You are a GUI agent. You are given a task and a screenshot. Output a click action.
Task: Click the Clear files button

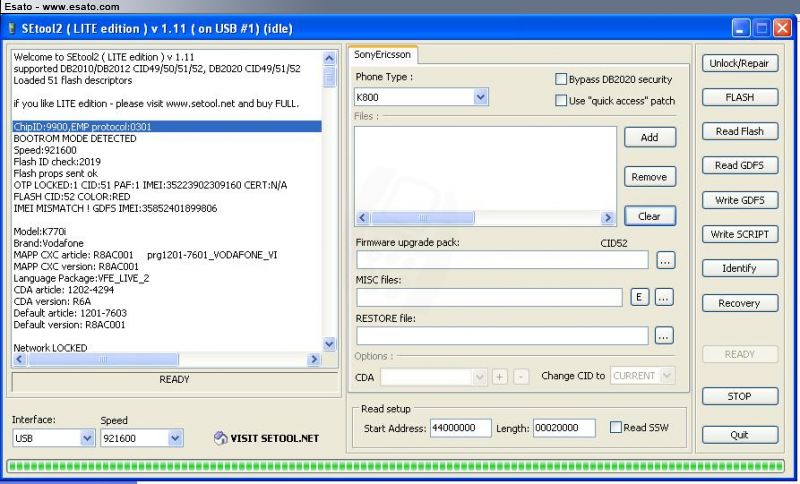[649, 216]
